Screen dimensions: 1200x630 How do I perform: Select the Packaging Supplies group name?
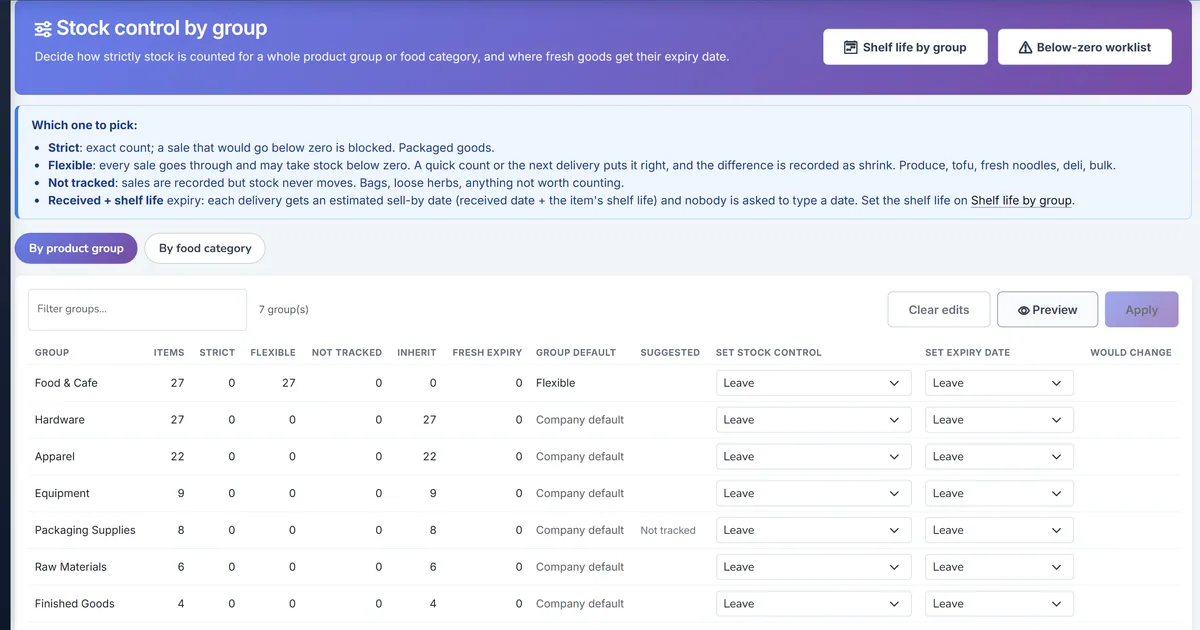coord(85,530)
